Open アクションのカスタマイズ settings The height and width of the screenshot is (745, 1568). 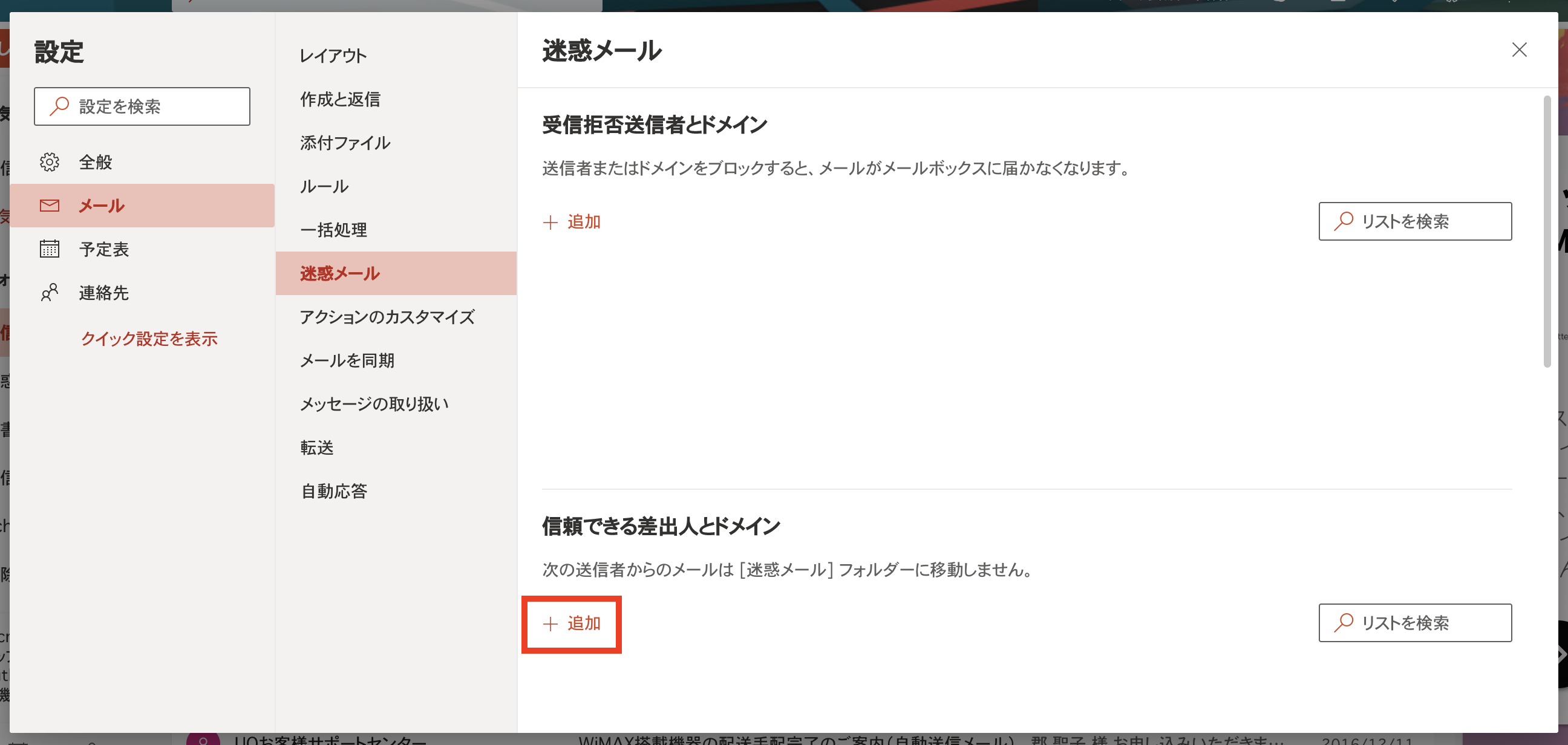[x=388, y=316]
